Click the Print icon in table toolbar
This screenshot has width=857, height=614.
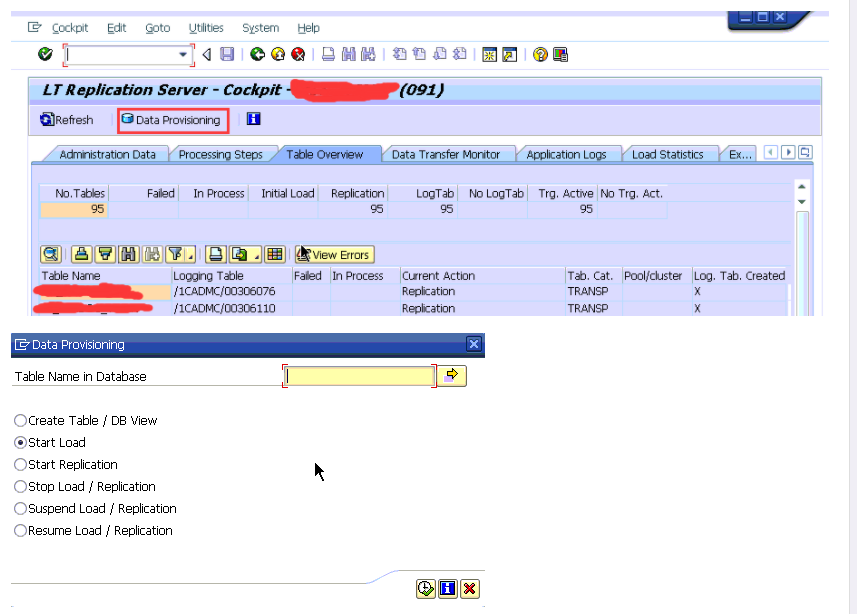tap(213, 254)
